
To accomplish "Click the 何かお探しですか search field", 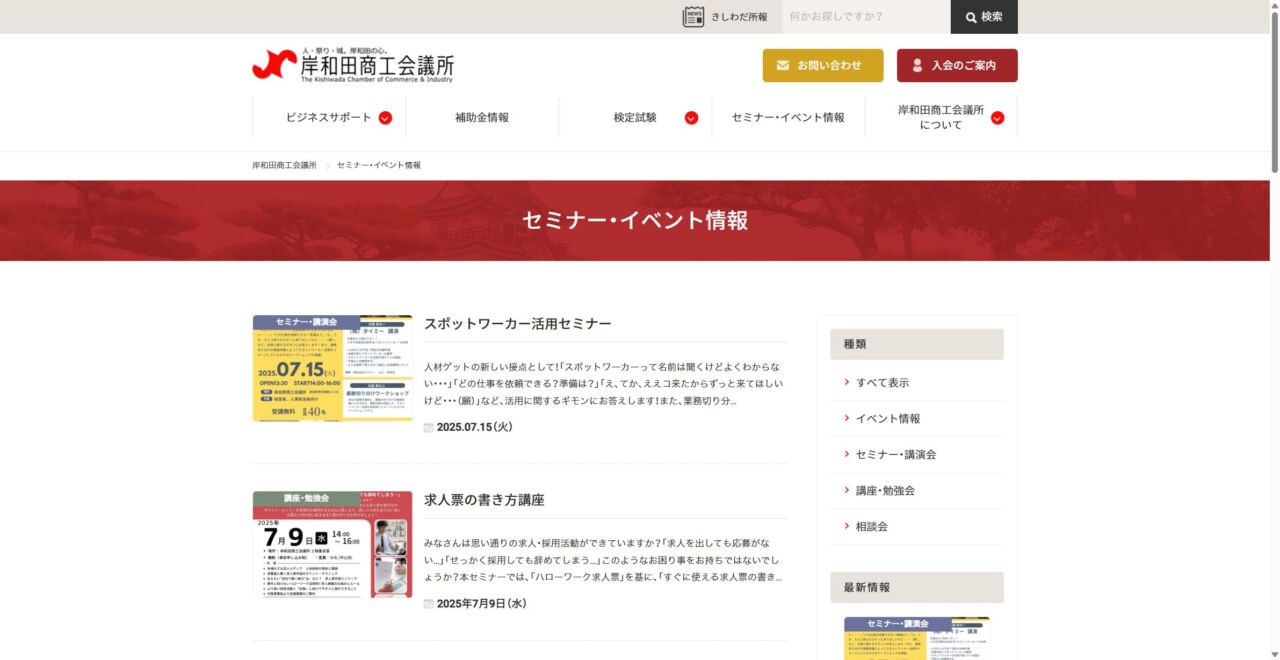I will [x=865, y=17].
